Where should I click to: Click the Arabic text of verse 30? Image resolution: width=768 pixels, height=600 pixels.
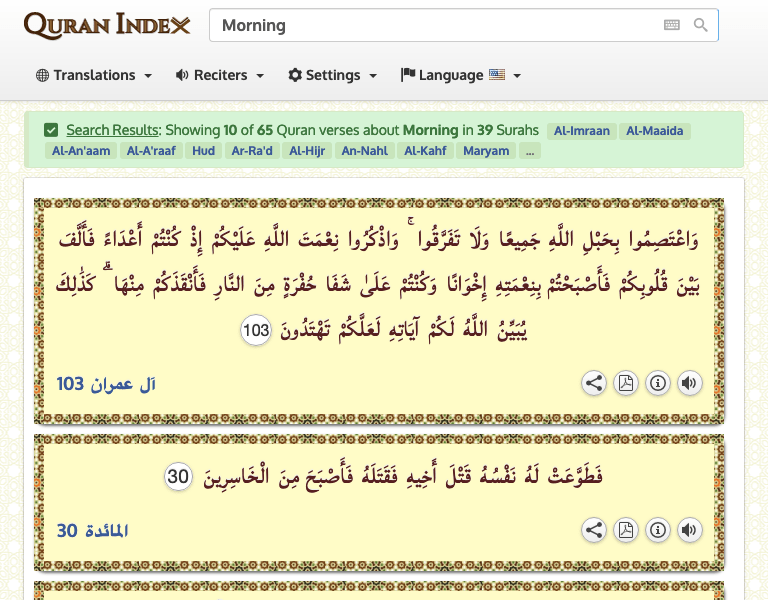403,476
